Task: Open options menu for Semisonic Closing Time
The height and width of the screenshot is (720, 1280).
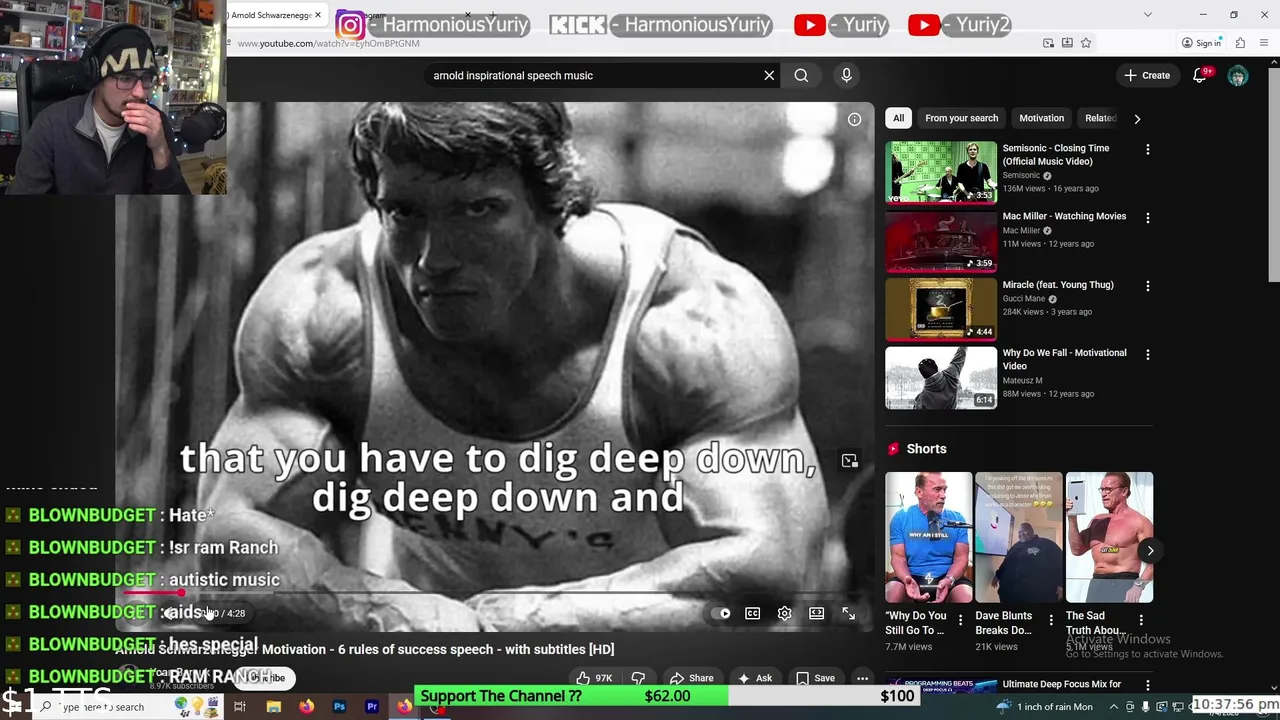Action: (x=1147, y=149)
